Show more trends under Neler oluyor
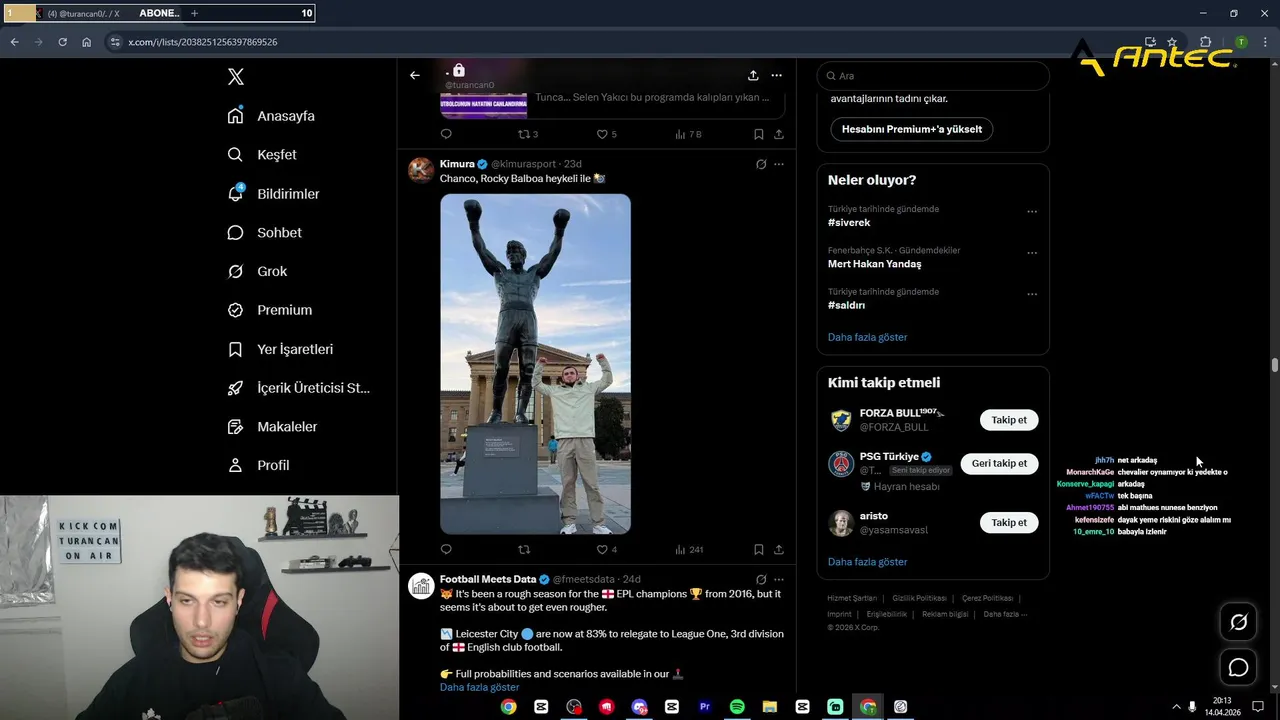 coord(867,337)
